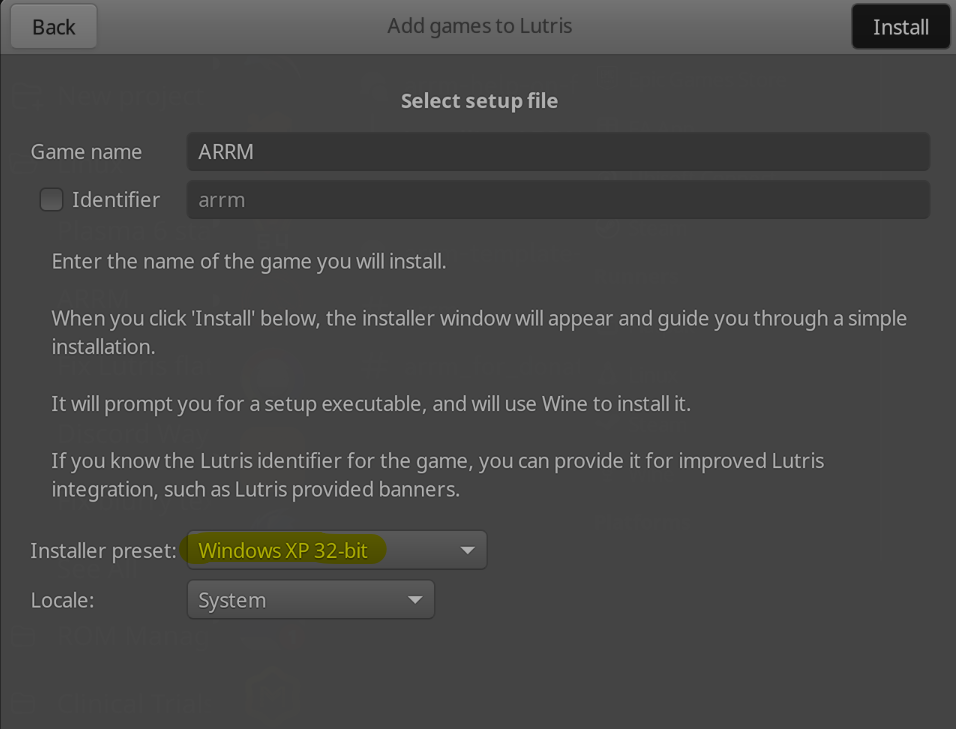Click the 'Add games to Lutris' title
The image size is (956, 729).
click(479, 26)
